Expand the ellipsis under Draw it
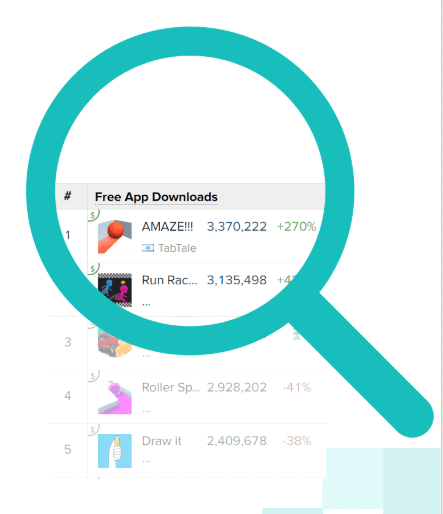Screen dimensions: 443x514 coord(146,461)
